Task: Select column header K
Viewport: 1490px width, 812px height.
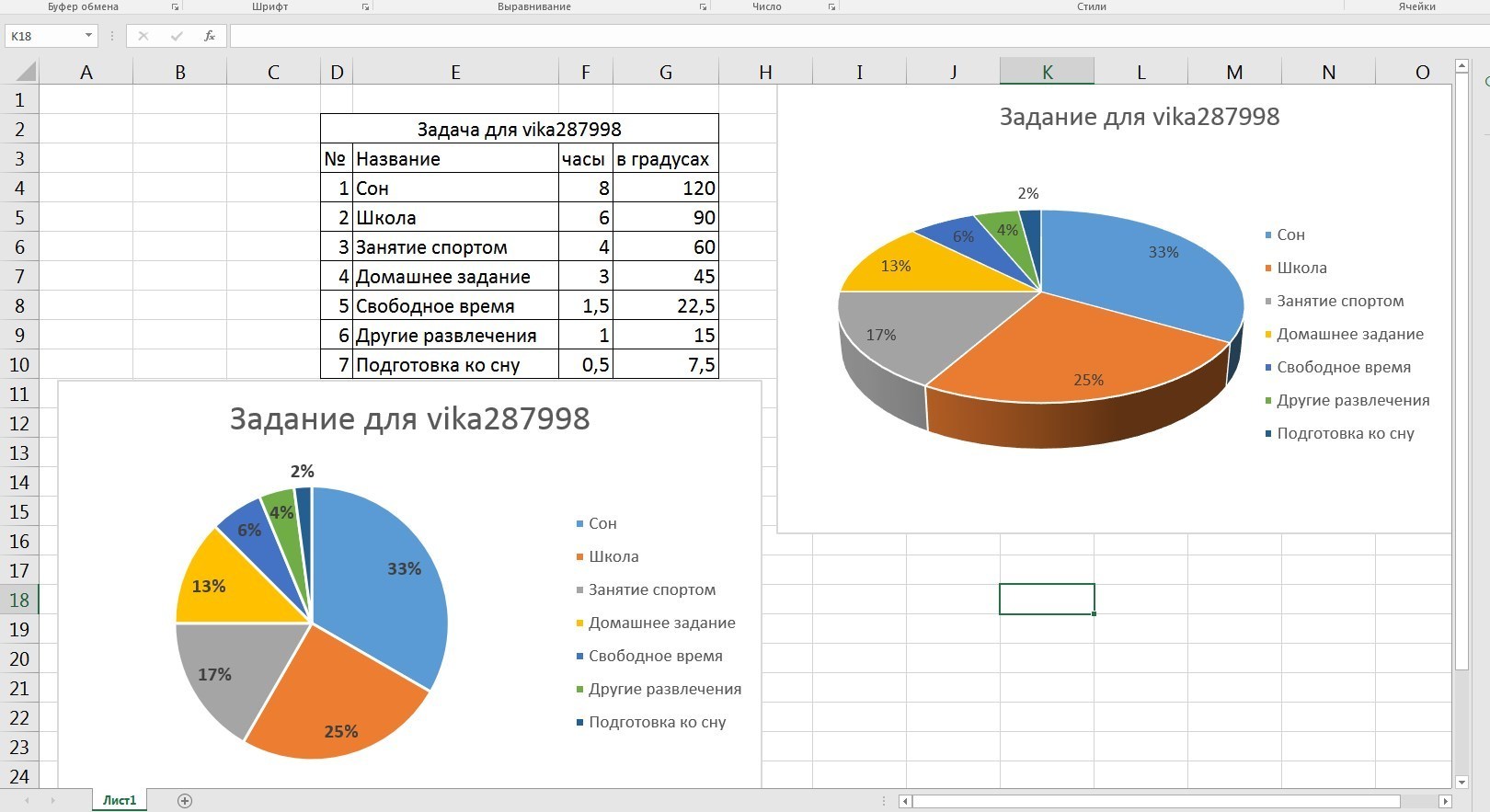Action: tap(1047, 72)
